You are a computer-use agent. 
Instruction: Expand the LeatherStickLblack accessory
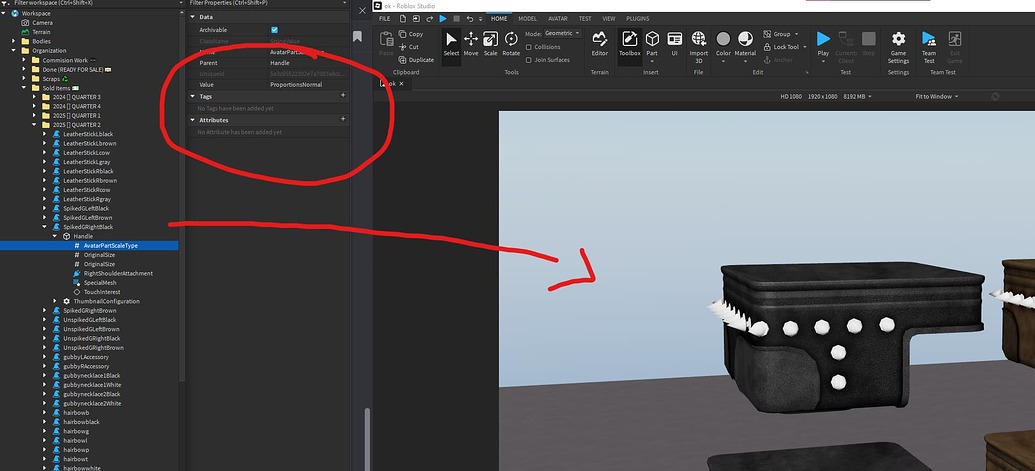[45, 134]
